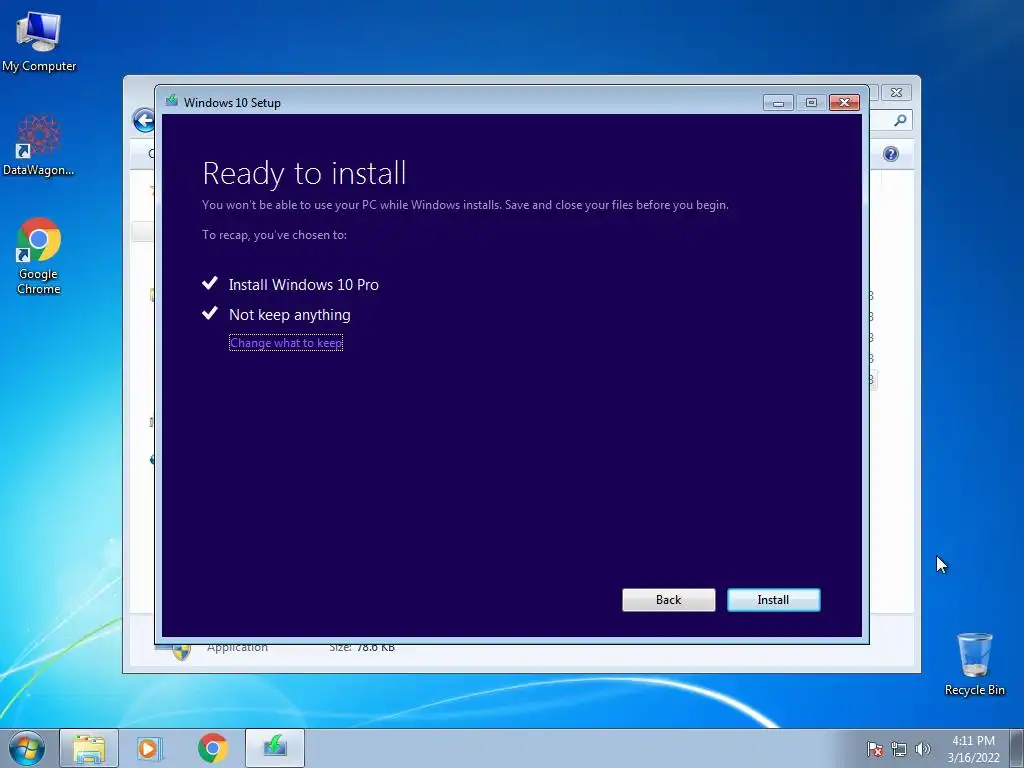The width and height of the screenshot is (1024, 768).
Task: Click the 'Ready to install' heading
Action: (304, 173)
